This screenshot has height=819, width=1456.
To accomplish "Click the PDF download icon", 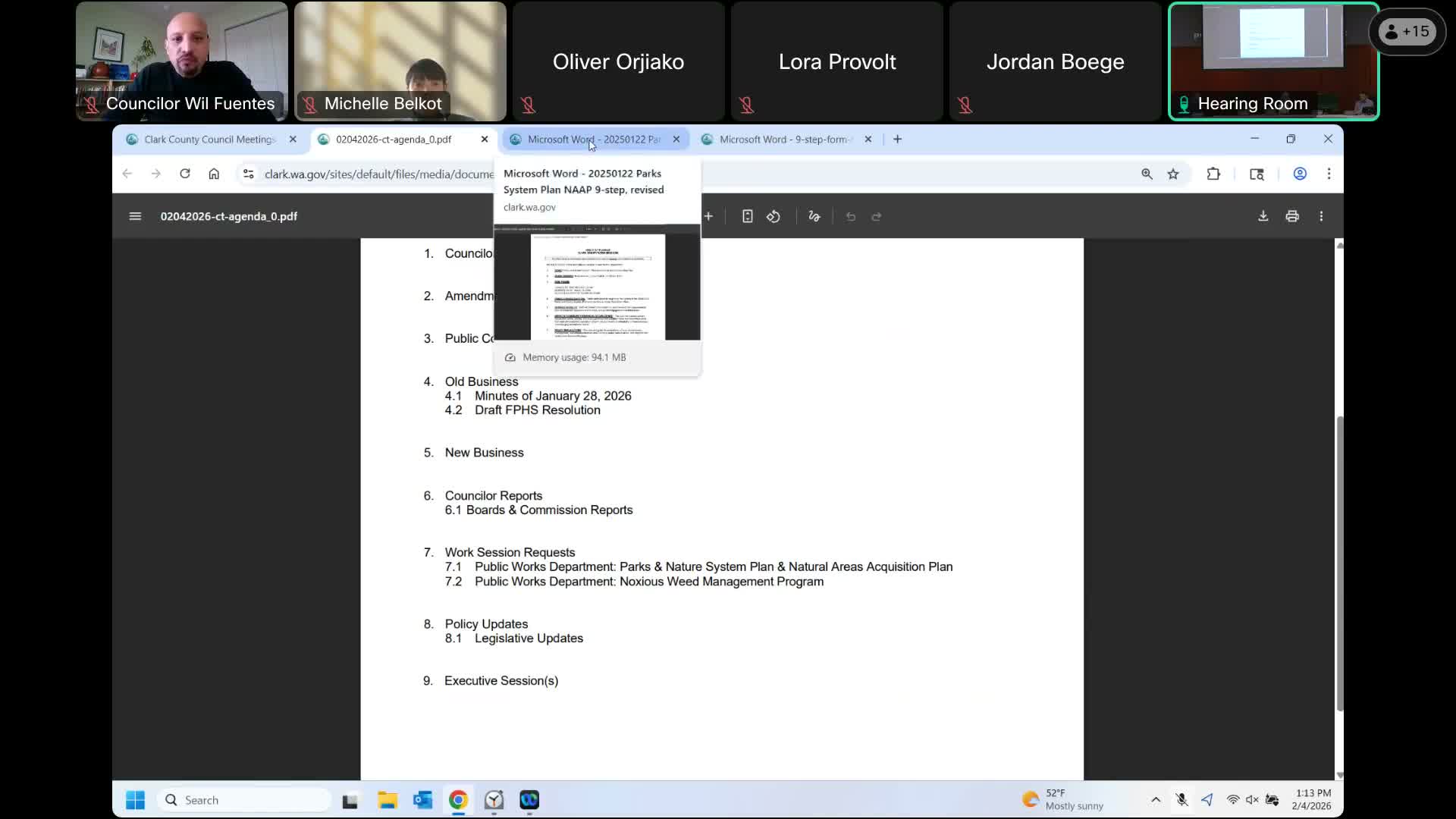I will [1263, 216].
